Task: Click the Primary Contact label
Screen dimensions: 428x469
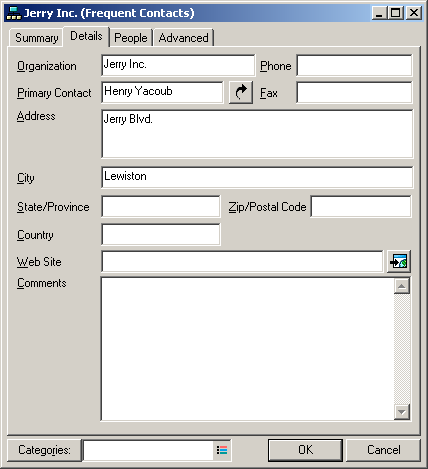Action: pos(54,93)
